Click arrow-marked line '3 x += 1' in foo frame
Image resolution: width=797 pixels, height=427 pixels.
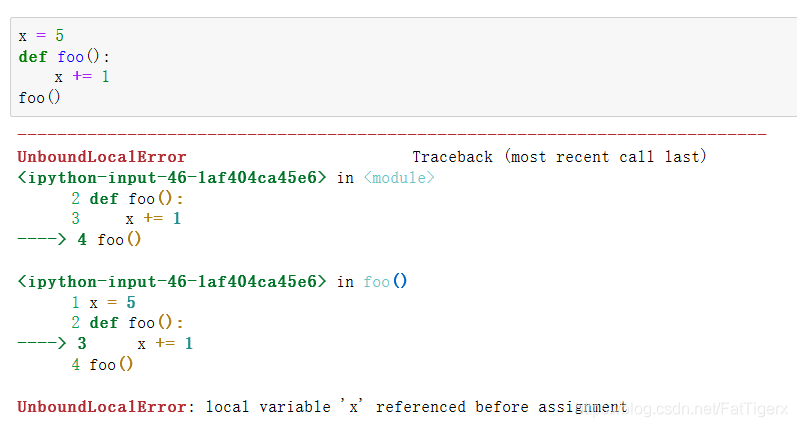105,344
